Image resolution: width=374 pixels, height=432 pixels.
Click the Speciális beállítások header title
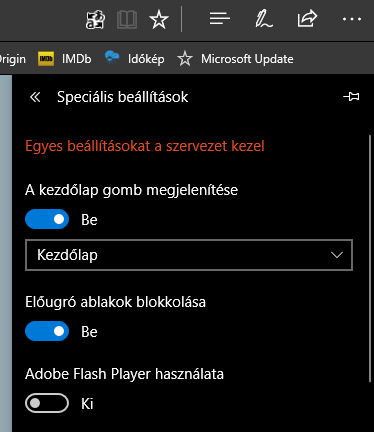[x=123, y=97]
